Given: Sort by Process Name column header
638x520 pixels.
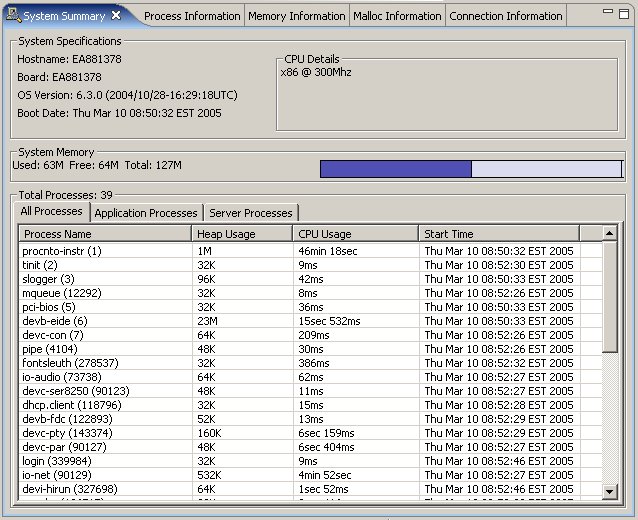Looking at the screenshot, I should tap(105, 234).
